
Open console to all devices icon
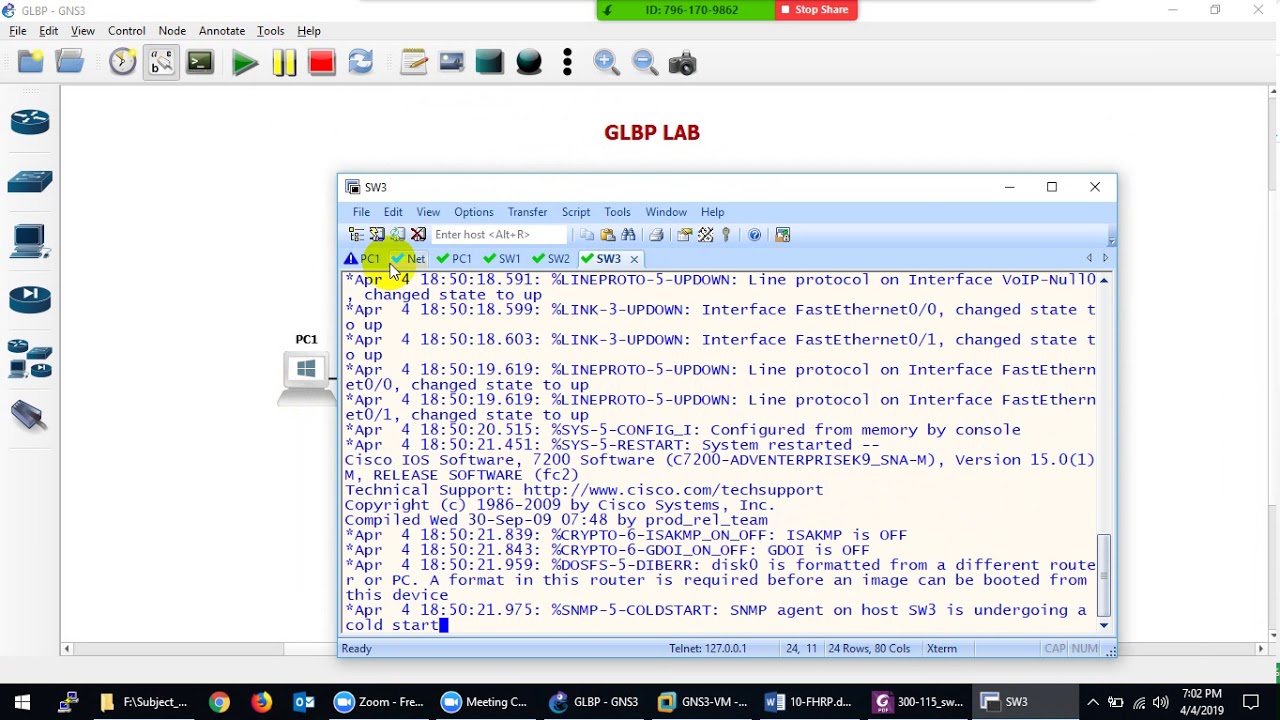pos(200,63)
